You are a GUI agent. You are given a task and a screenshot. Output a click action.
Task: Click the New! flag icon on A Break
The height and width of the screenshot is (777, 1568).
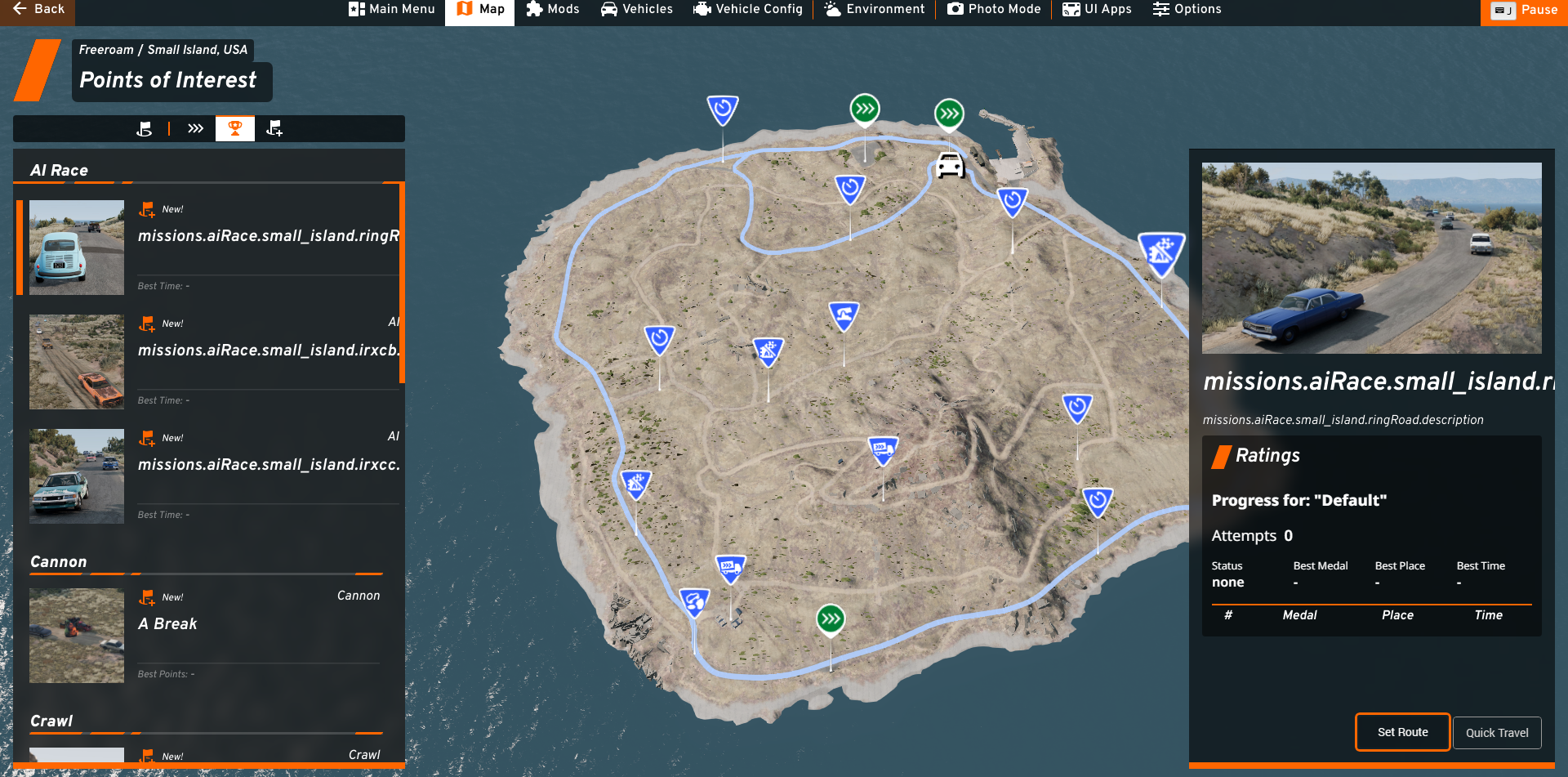[x=146, y=598]
